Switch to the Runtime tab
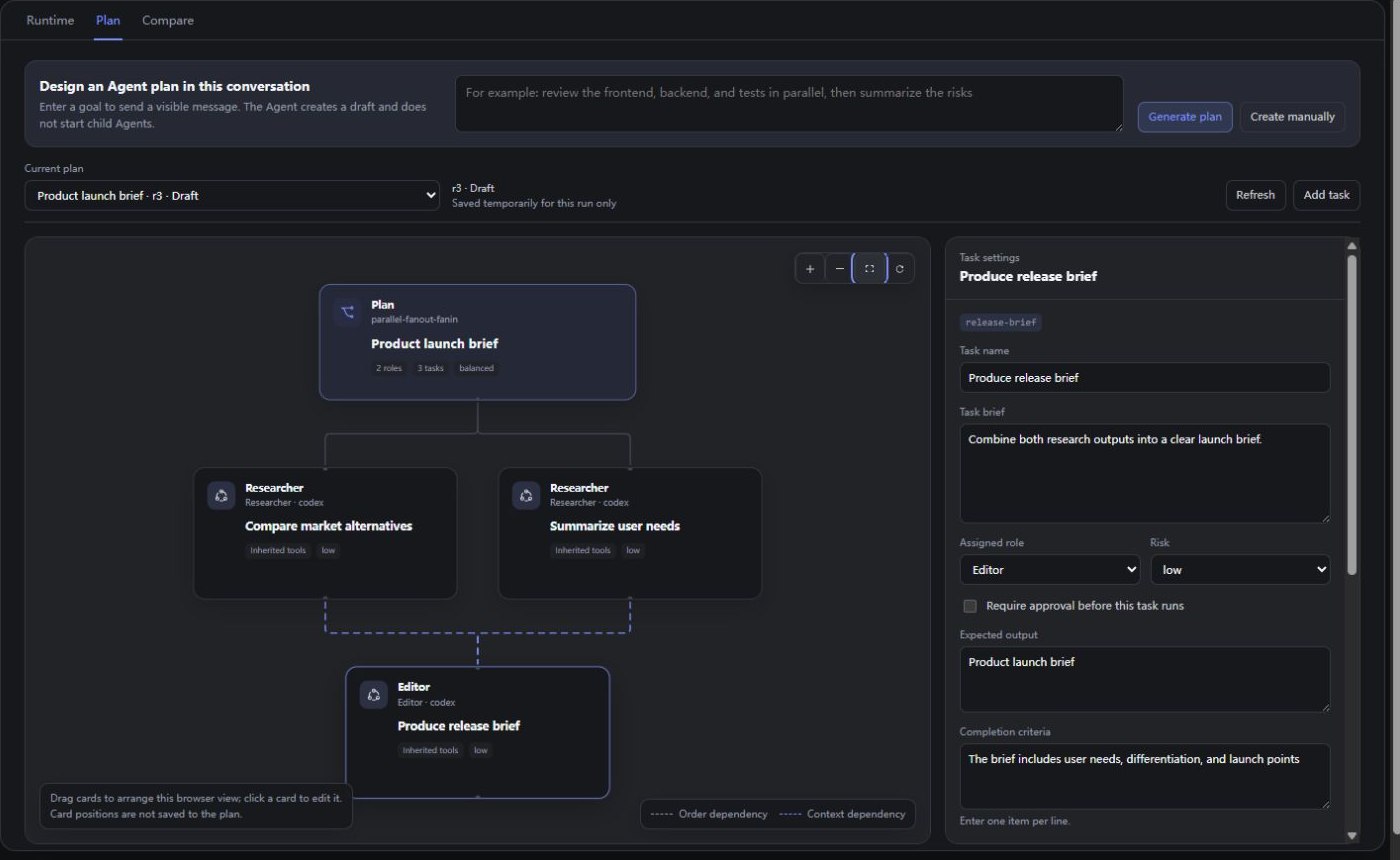This screenshot has height=860, width=1400. 50,20
